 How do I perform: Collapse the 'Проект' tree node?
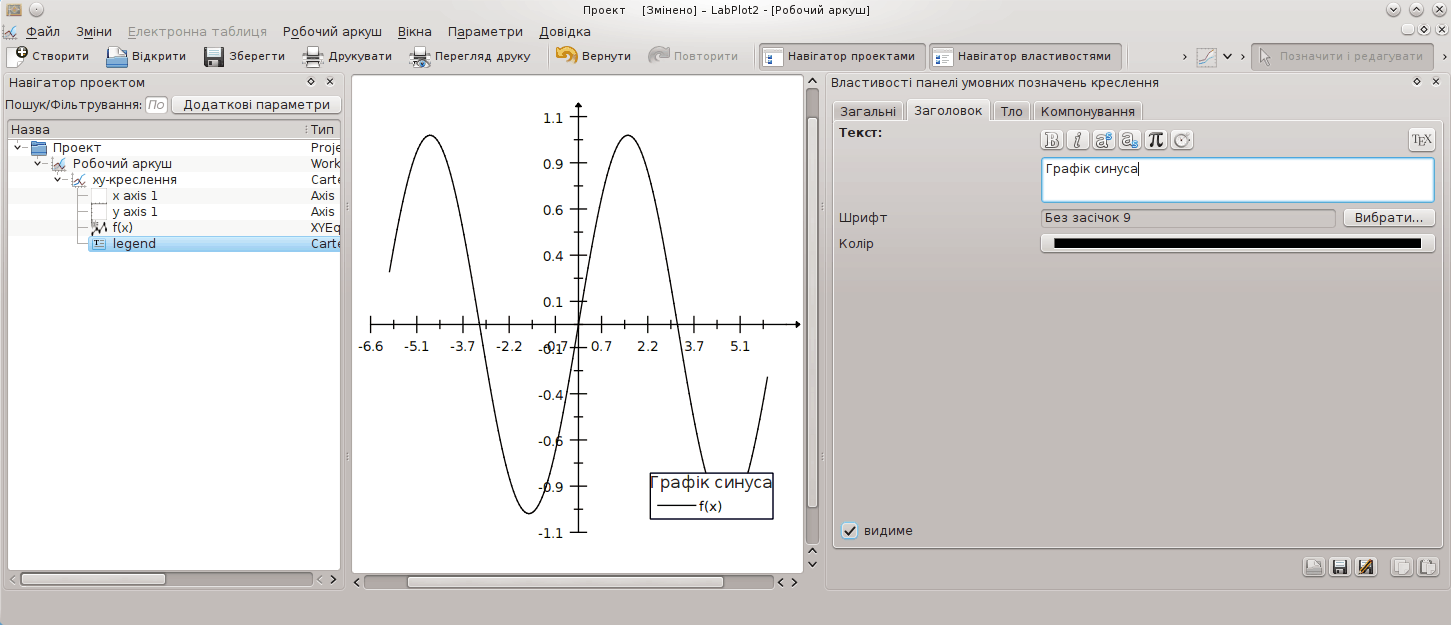[19, 148]
